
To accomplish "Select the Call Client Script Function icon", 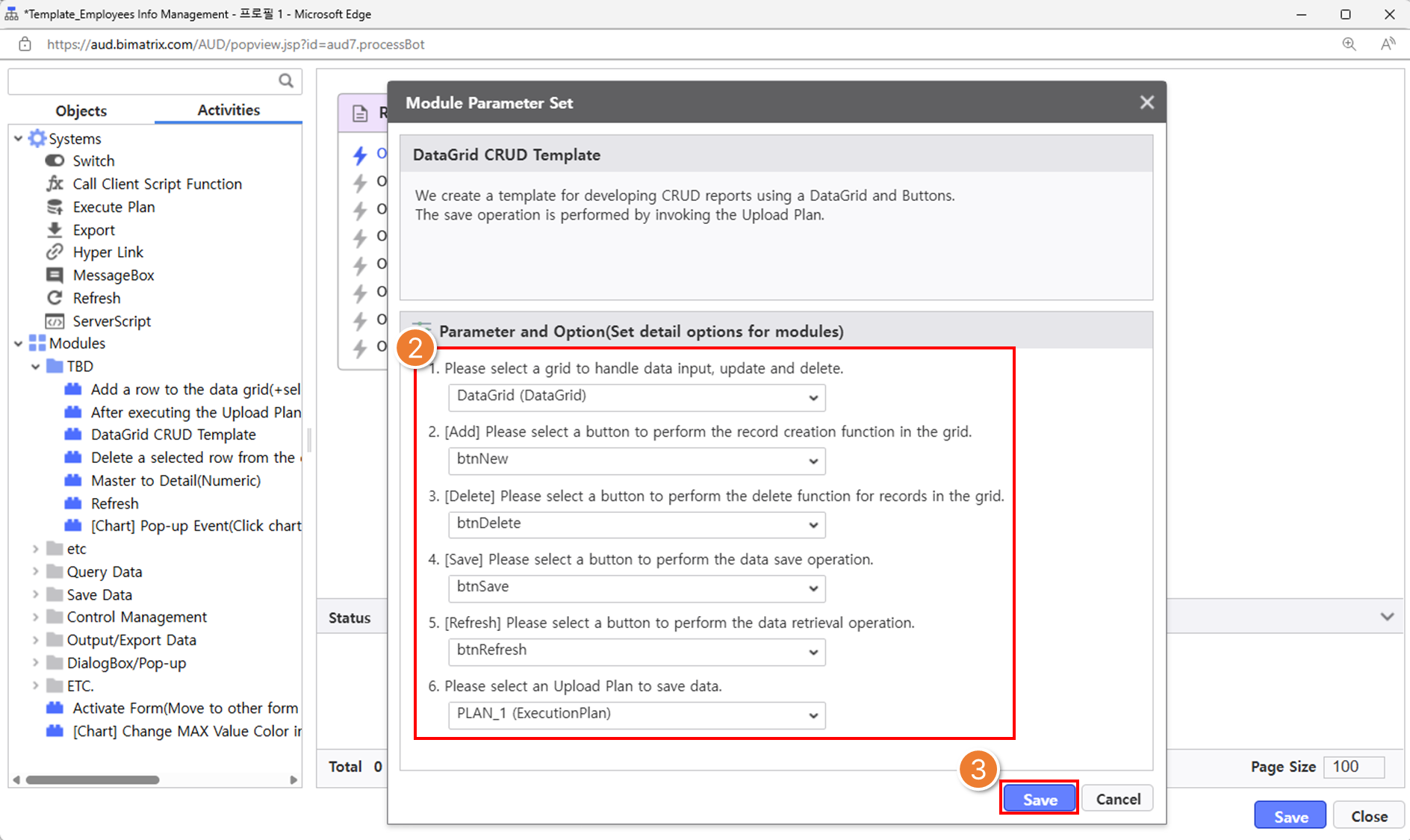I will coord(55,184).
